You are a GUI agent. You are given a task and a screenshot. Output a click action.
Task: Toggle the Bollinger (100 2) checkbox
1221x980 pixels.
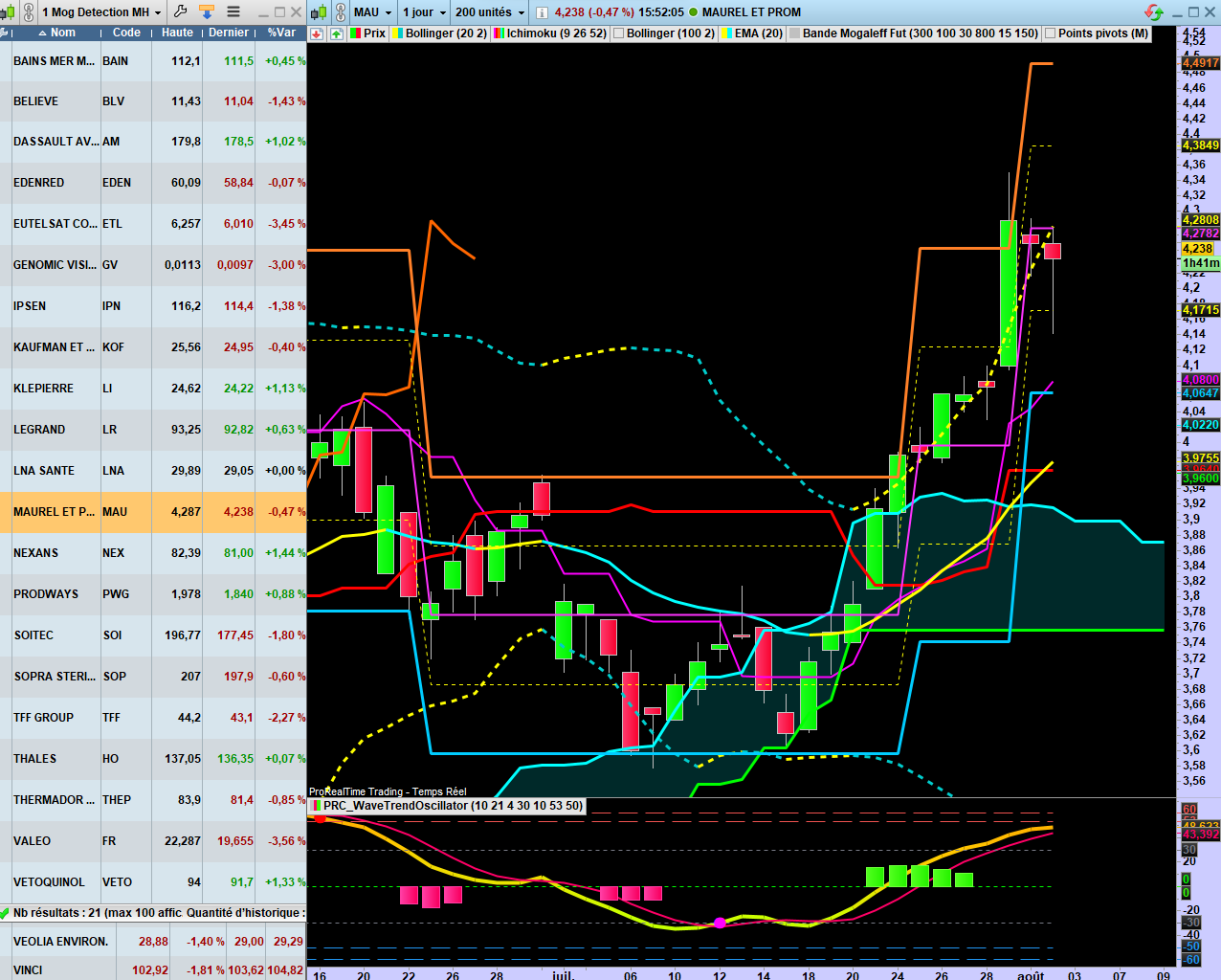618,33
